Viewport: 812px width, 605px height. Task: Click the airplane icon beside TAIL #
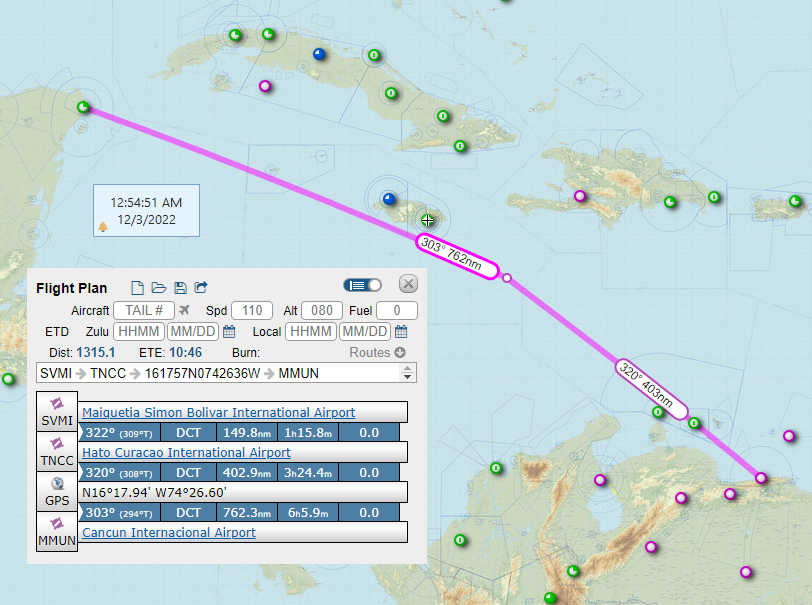click(184, 310)
